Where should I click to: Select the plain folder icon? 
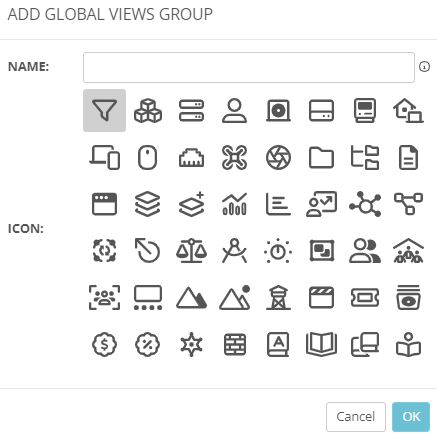click(x=321, y=157)
